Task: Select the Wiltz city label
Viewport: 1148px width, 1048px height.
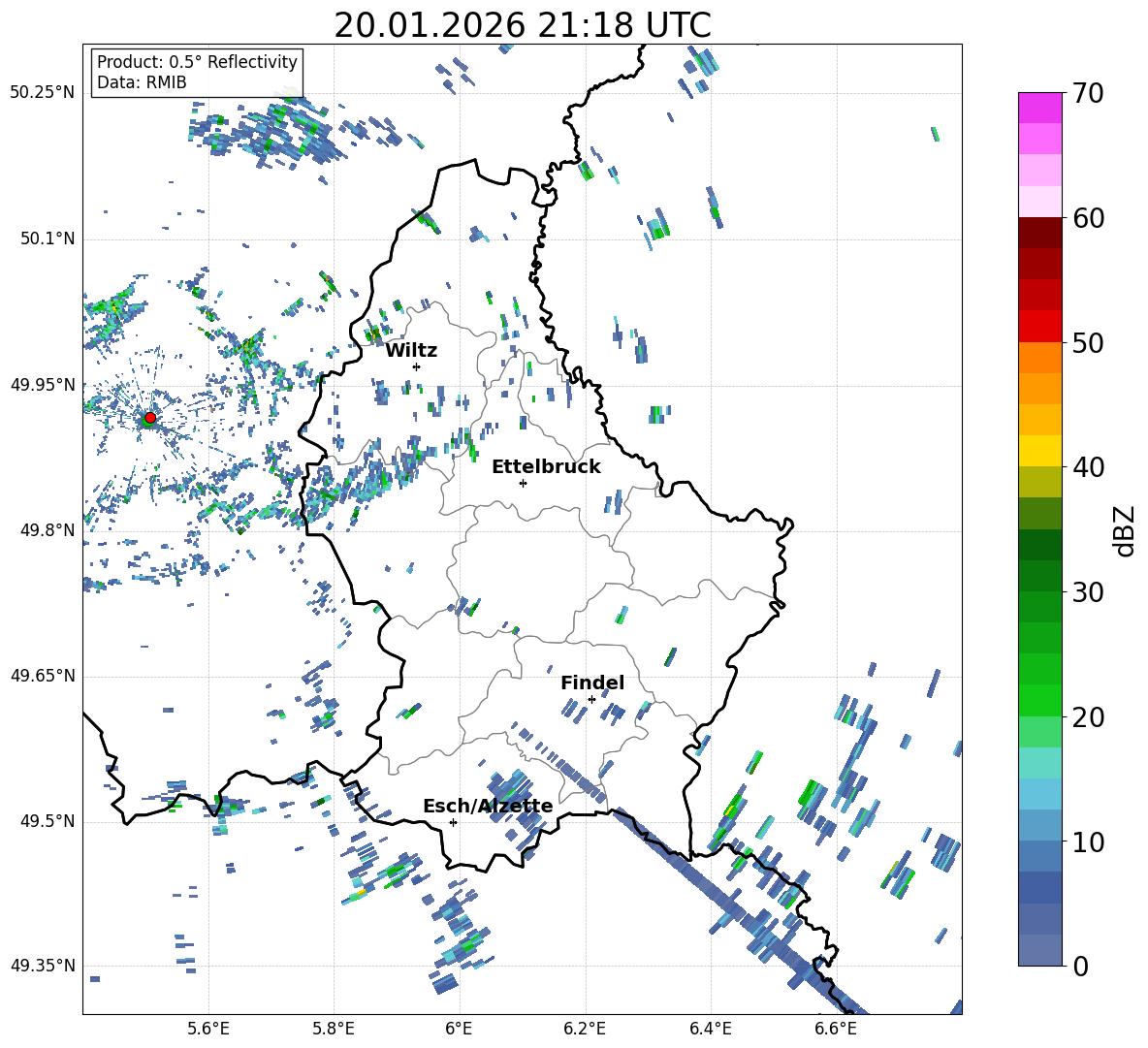Action: point(411,351)
